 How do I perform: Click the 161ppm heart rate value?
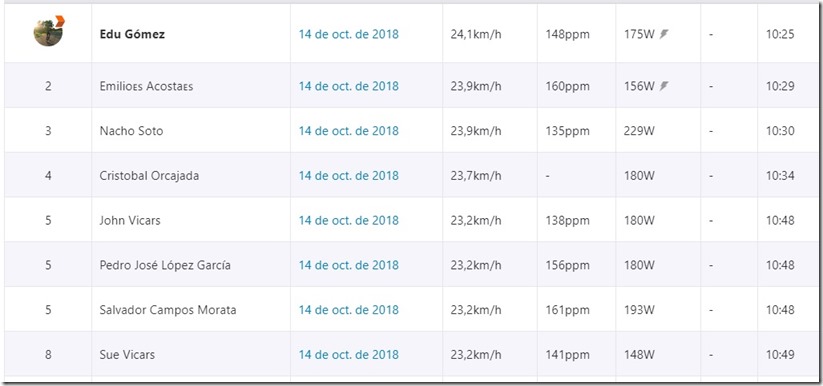pyautogui.click(x=567, y=310)
